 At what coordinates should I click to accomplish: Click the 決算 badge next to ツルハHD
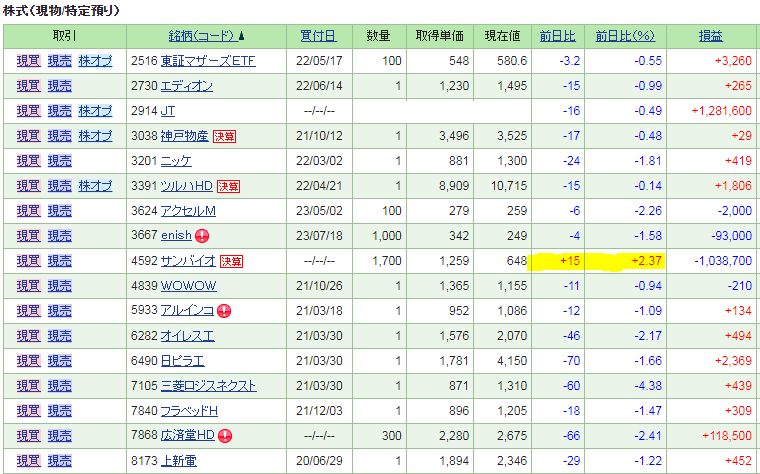228,187
